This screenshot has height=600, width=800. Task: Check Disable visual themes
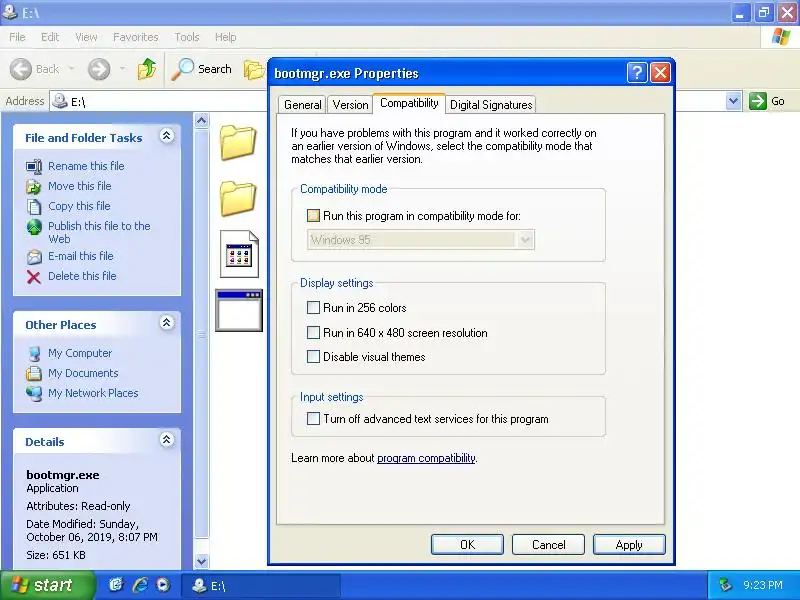point(313,356)
